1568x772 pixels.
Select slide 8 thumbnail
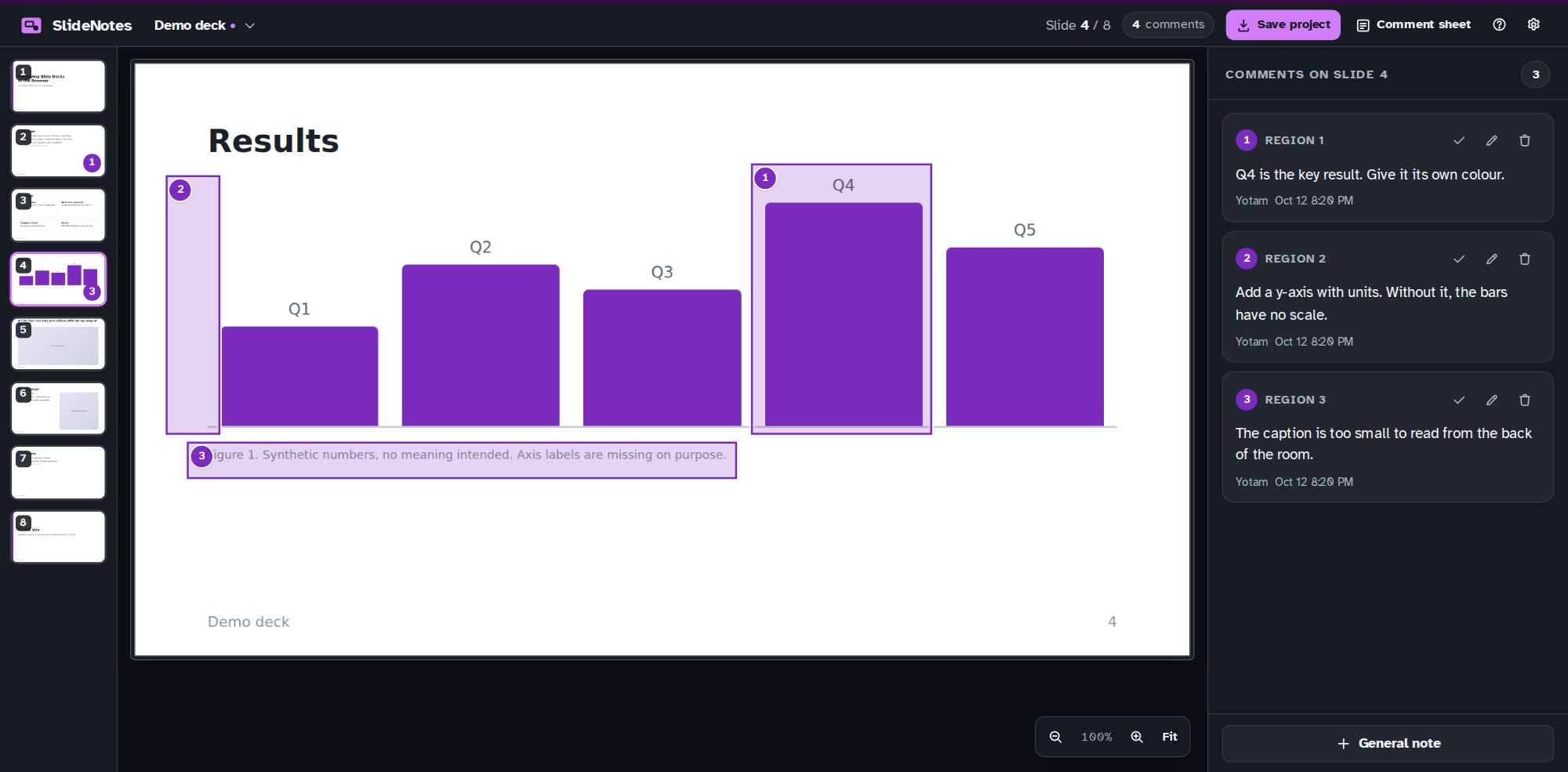pyautogui.click(x=59, y=537)
